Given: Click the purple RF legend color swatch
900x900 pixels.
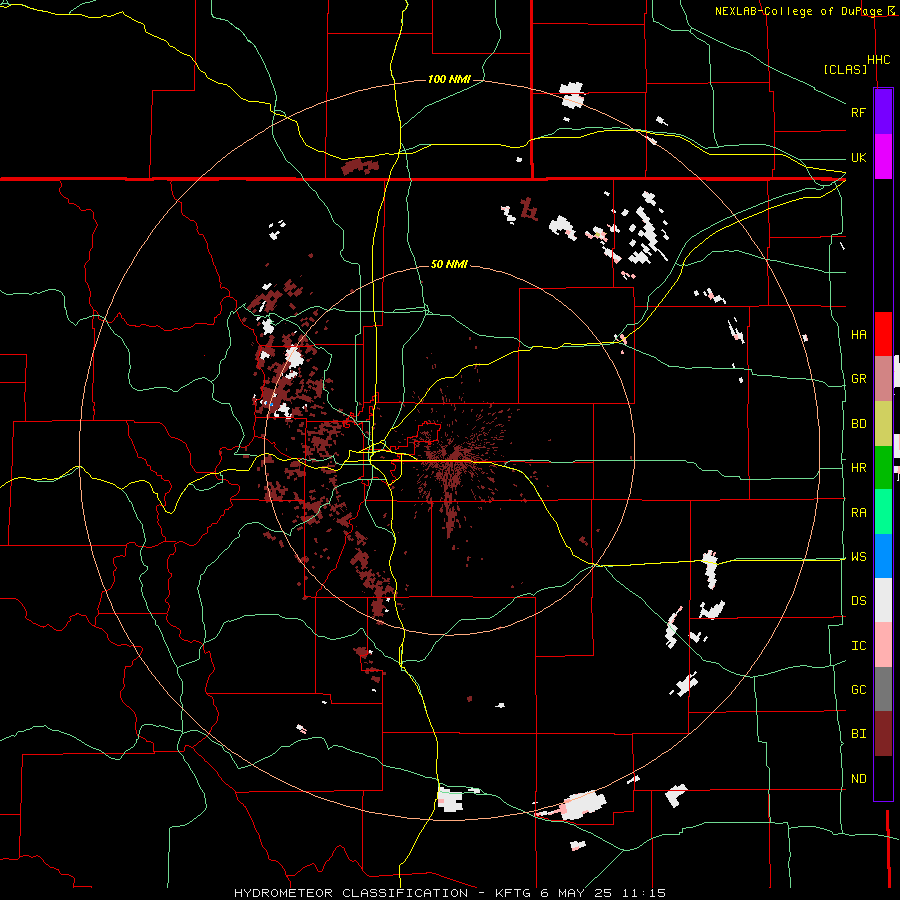Looking at the screenshot, I should pyautogui.click(x=883, y=112).
